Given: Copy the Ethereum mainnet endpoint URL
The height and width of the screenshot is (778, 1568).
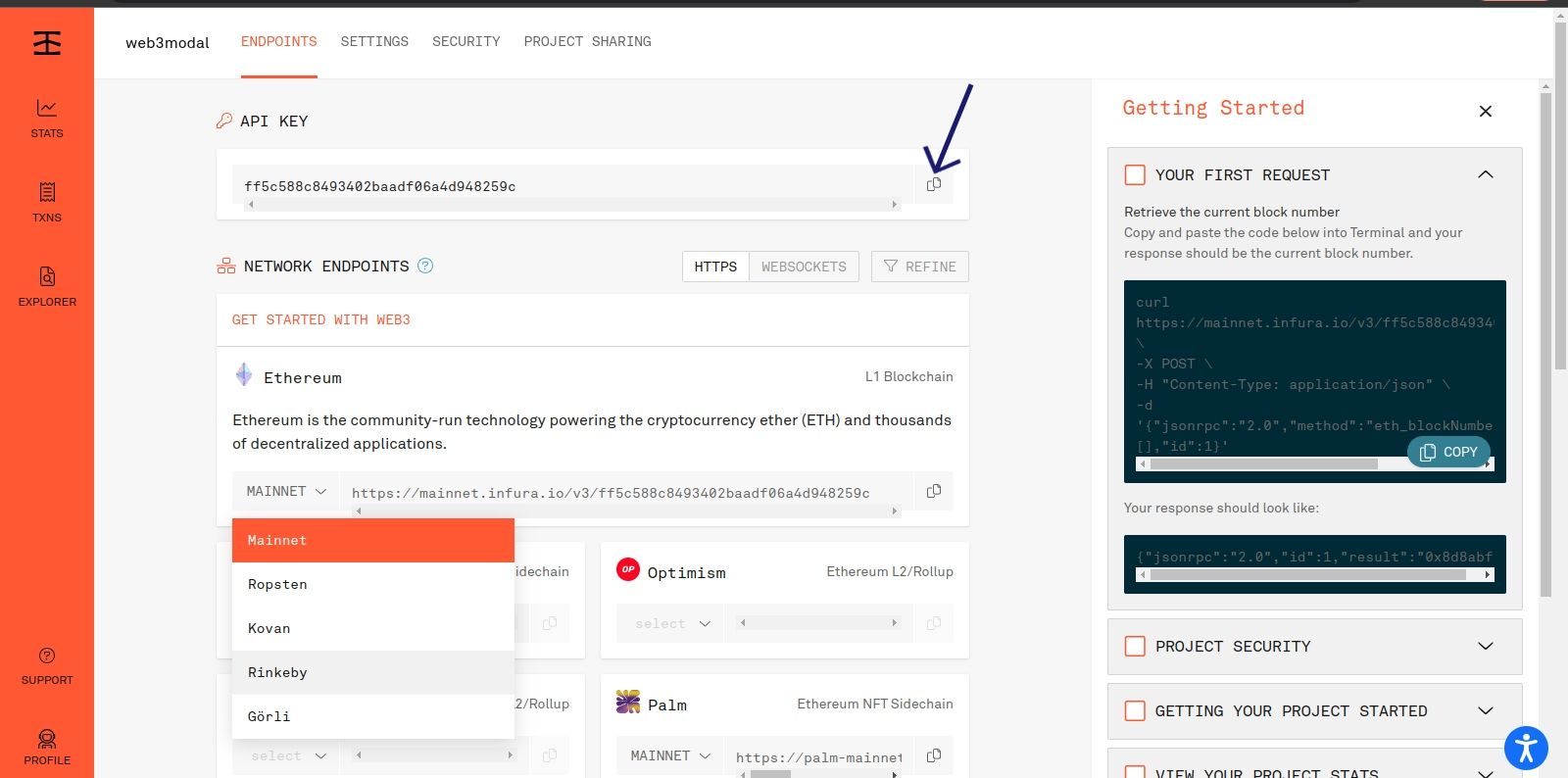Looking at the screenshot, I should 934,491.
